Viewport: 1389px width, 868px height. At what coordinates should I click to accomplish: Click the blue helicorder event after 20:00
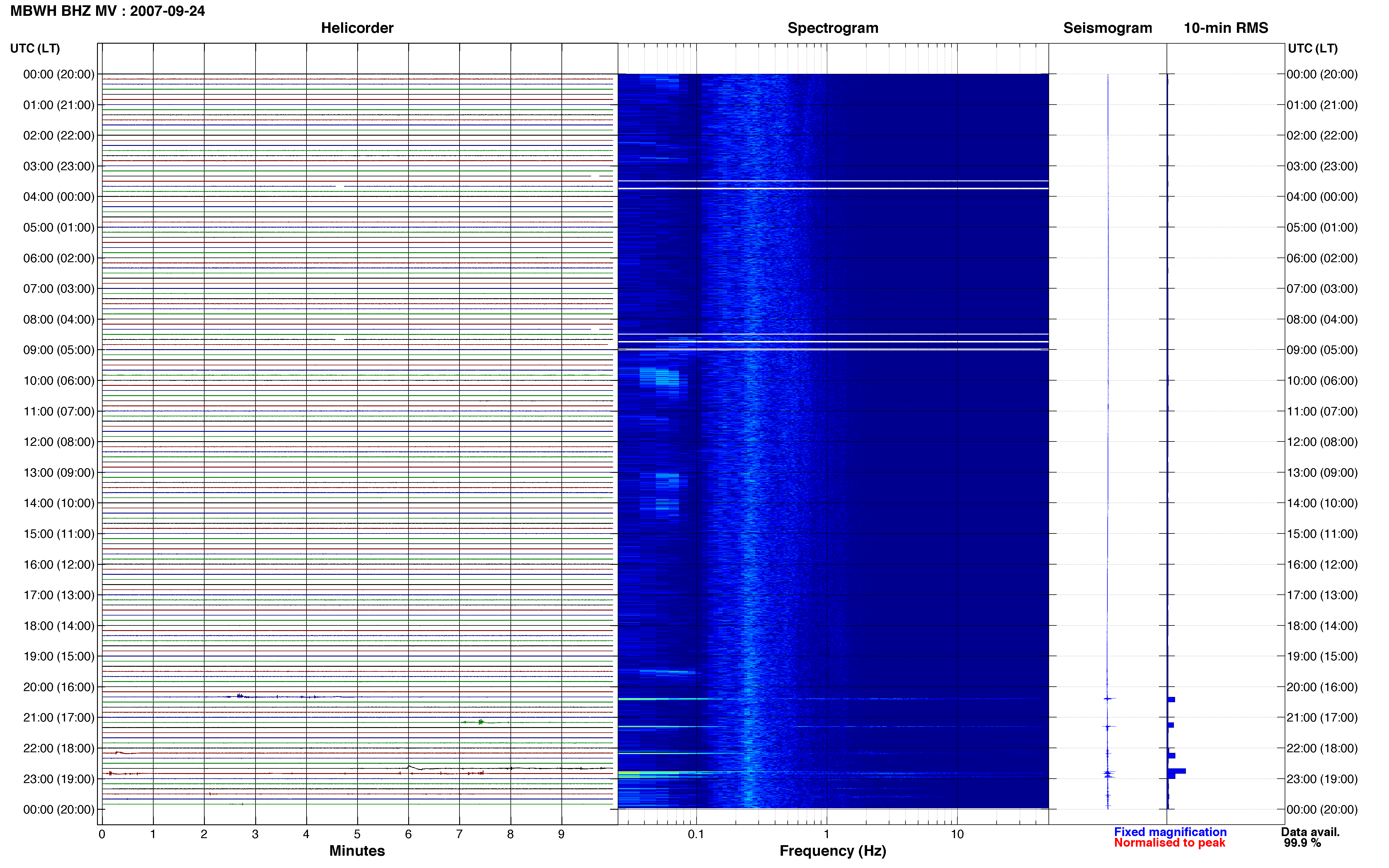tap(239, 696)
